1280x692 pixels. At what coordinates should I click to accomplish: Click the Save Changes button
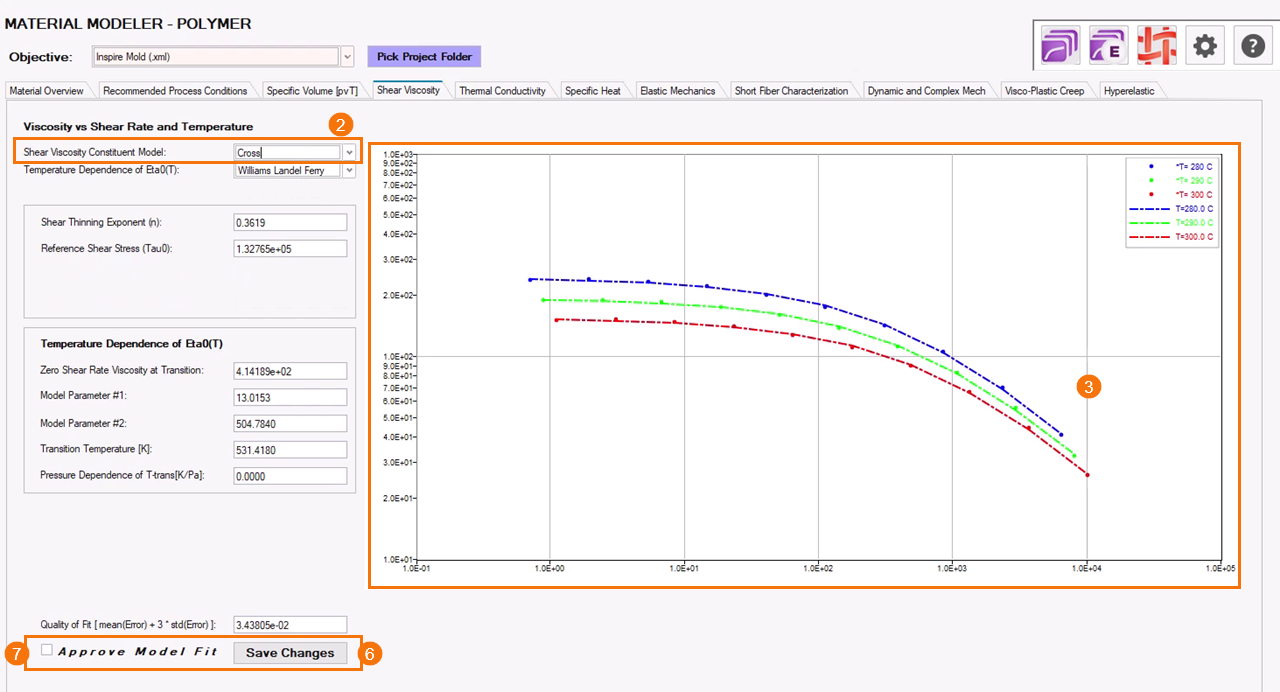click(x=290, y=653)
